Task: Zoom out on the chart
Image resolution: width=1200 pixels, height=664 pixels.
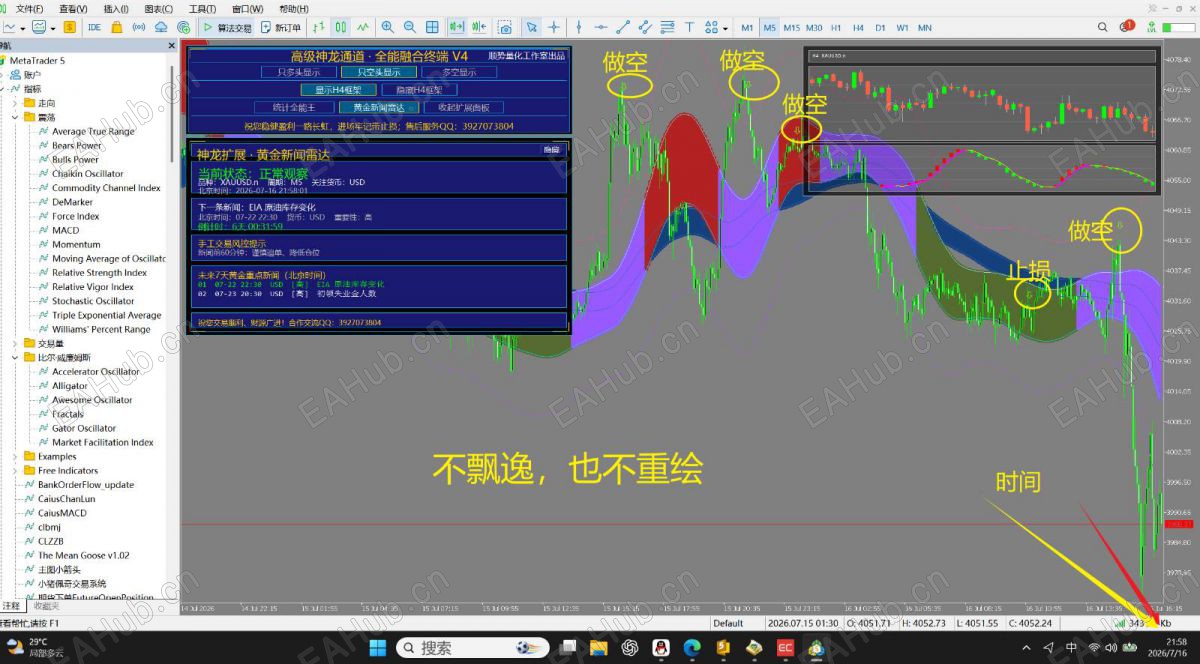Action: tap(410, 27)
